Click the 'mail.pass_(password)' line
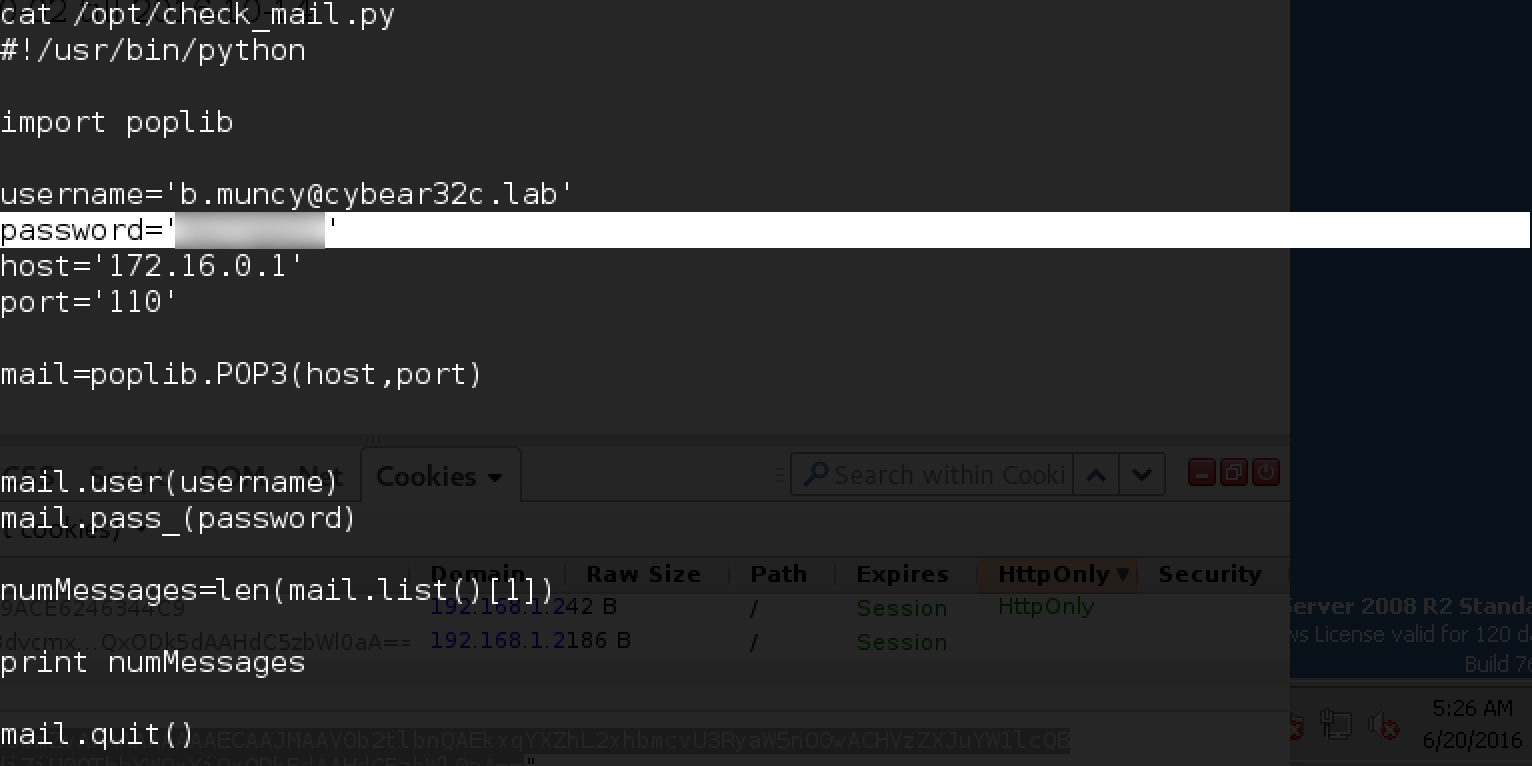Image resolution: width=1532 pixels, height=766 pixels. [179, 518]
